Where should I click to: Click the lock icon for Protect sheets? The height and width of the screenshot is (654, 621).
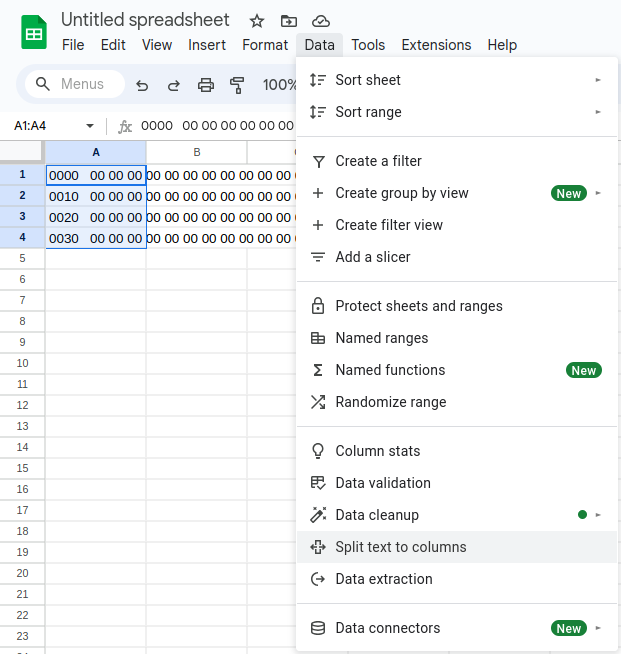click(318, 305)
